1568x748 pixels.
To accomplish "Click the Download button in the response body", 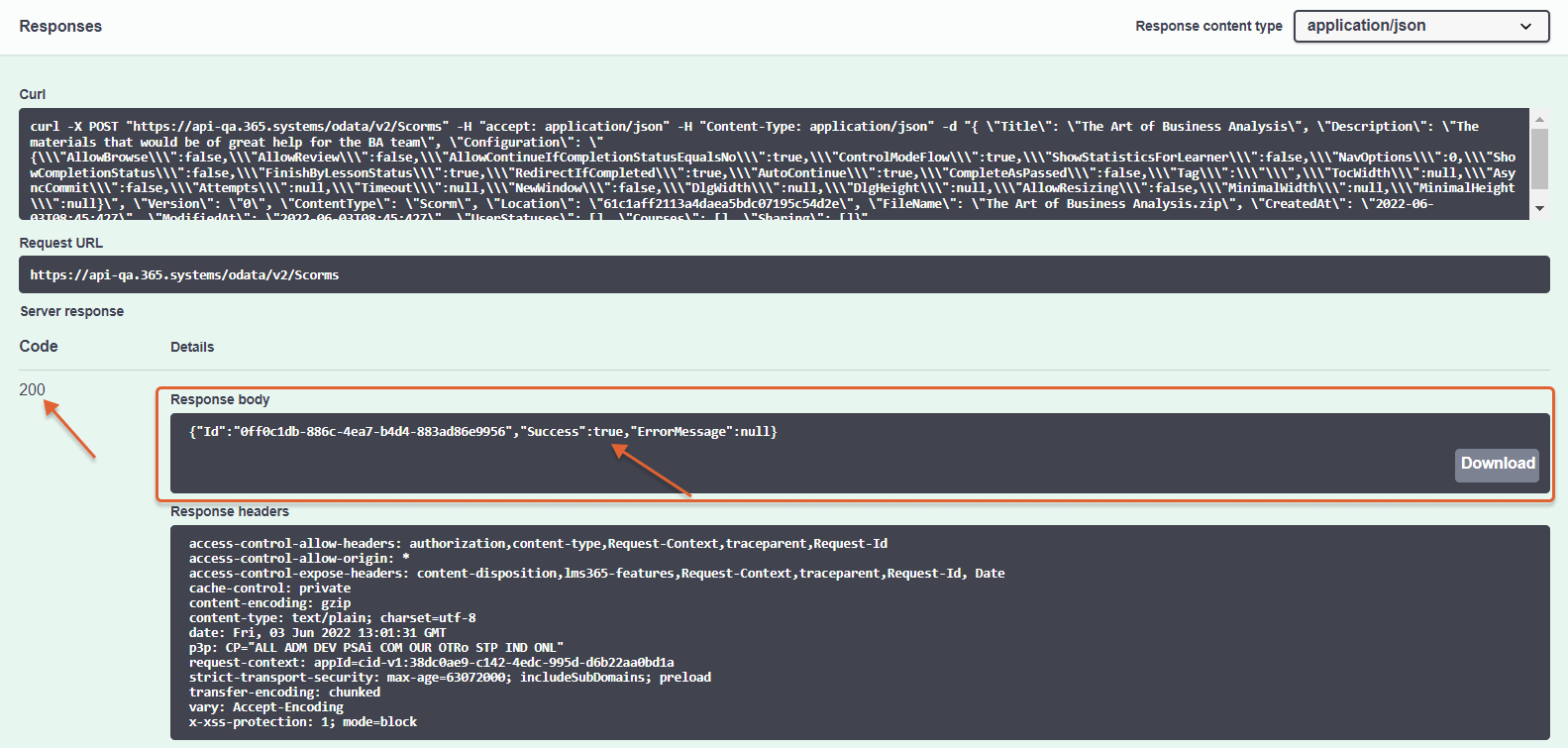I will (1497, 464).
